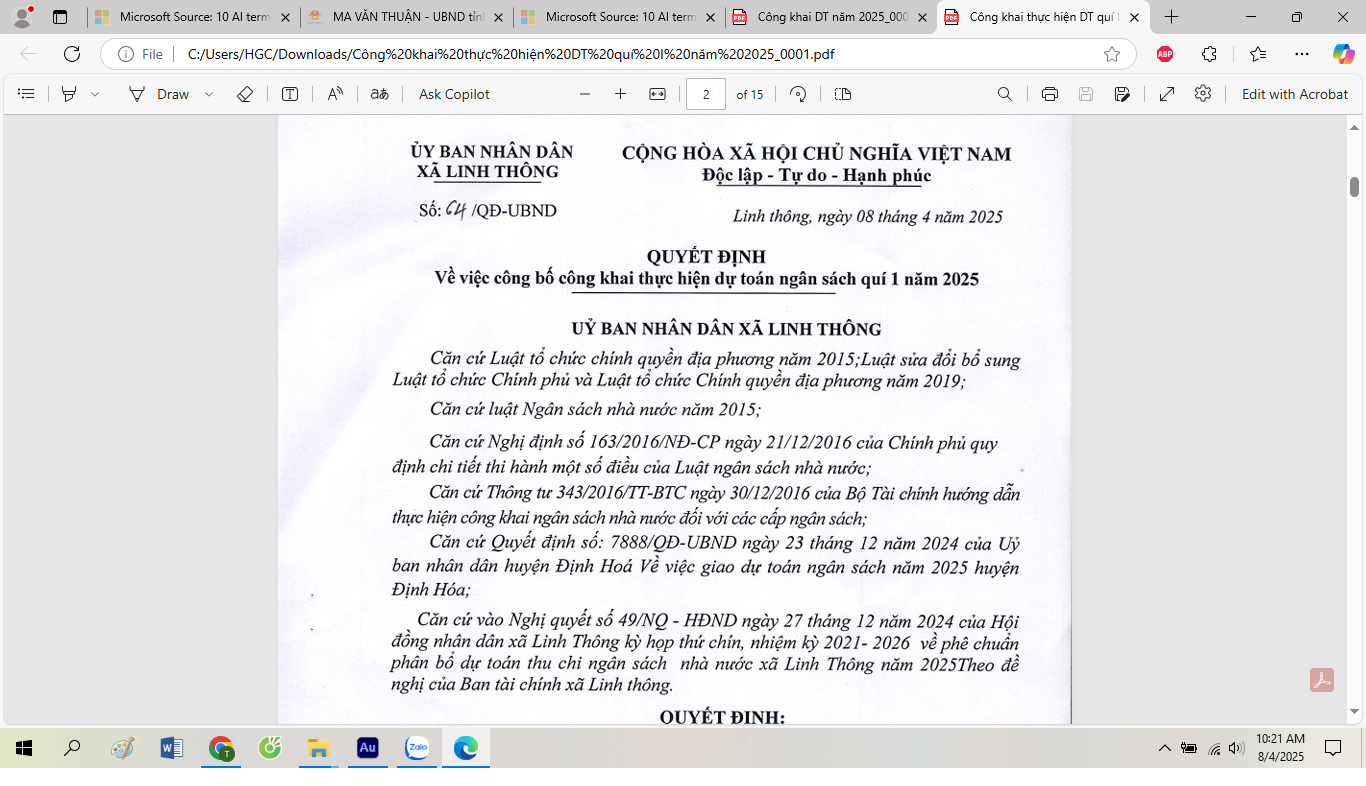Rotate the PDF page

[798, 94]
